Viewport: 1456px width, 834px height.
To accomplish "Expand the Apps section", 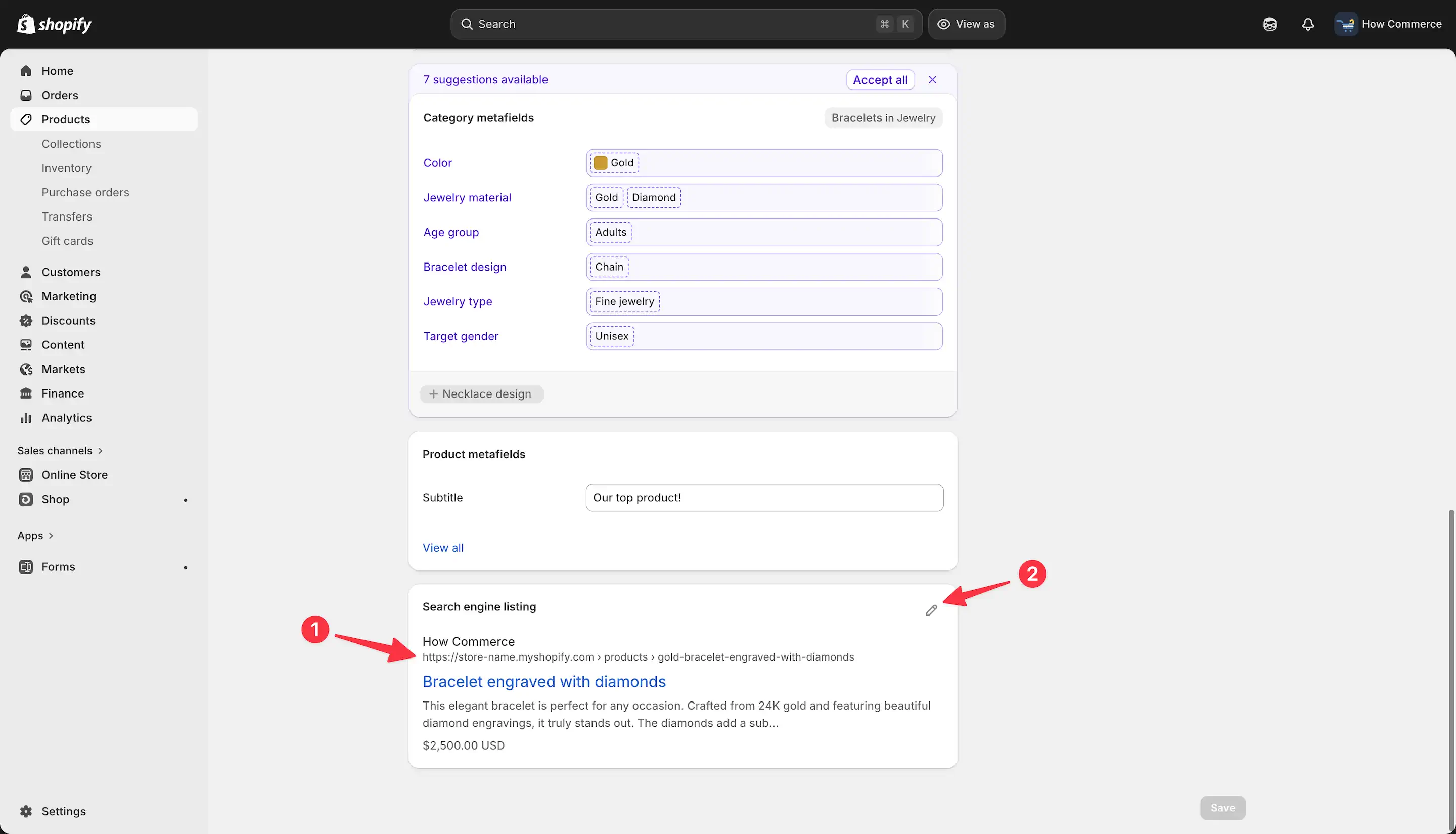I will 35,536.
